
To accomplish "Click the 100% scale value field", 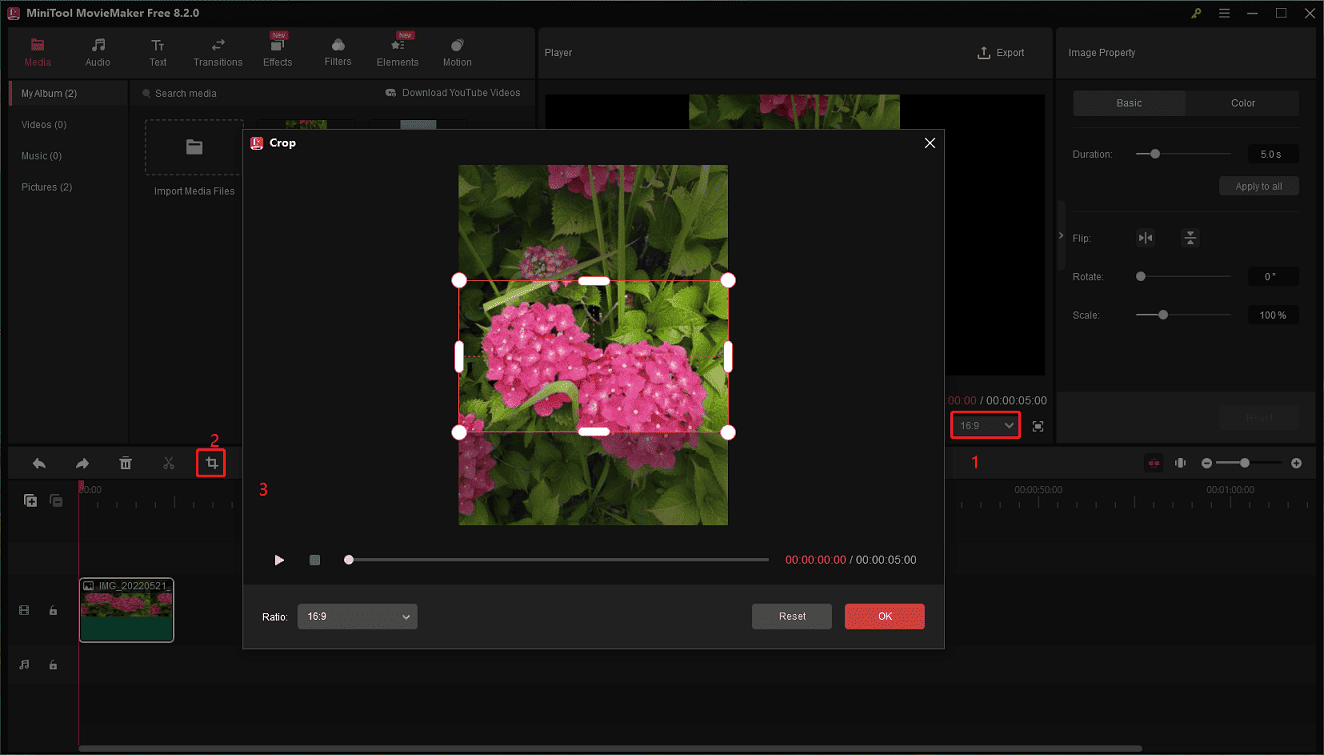I will pos(1272,314).
